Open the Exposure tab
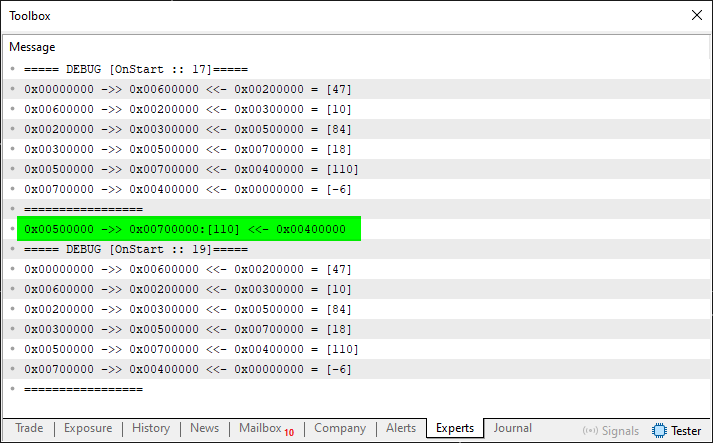The height and width of the screenshot is (443, 713). pyautogui.click(x=88, y=428)
